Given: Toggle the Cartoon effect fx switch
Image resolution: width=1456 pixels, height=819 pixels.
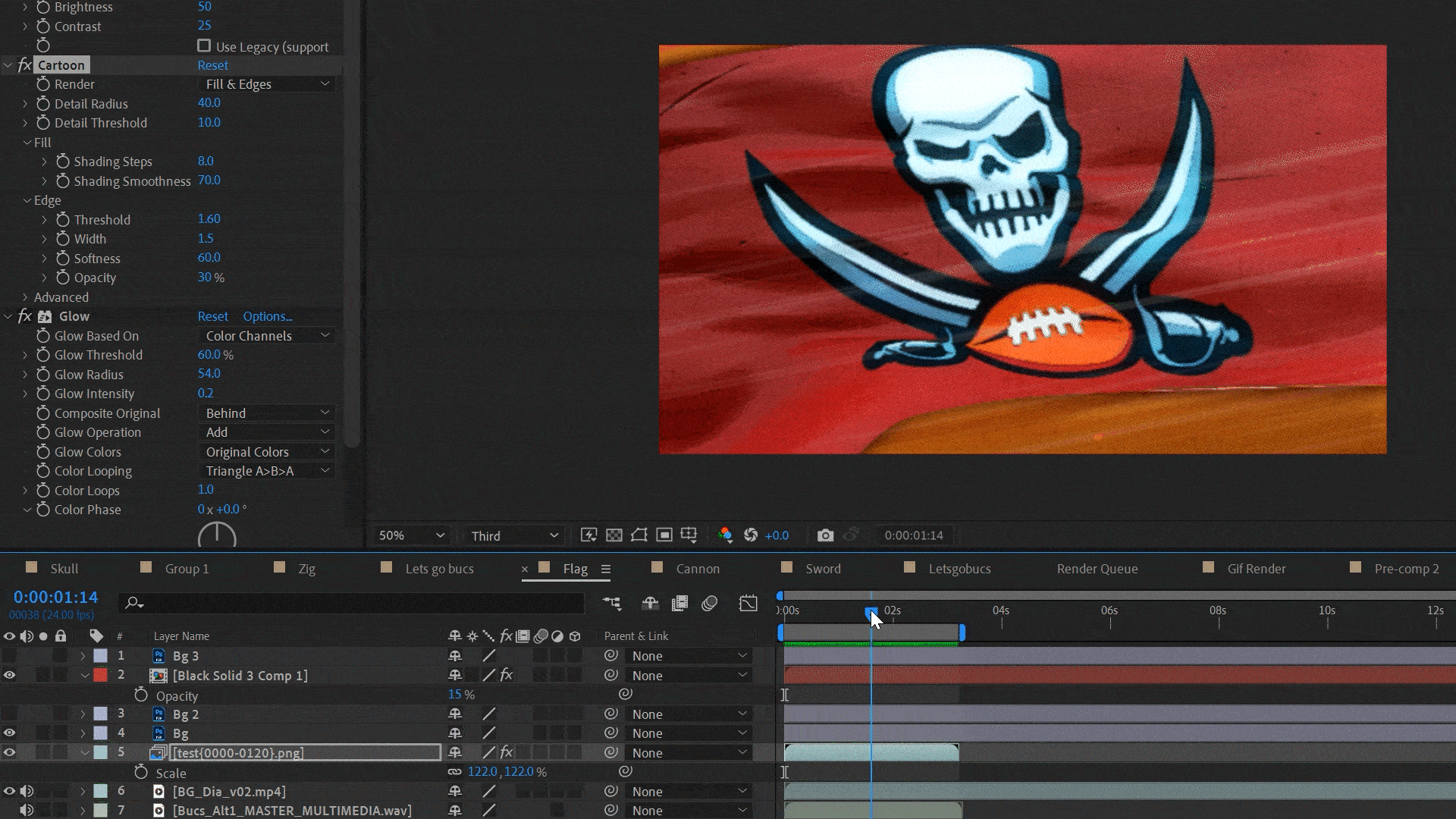Looking at the screenshot, I should coord(24,65).
